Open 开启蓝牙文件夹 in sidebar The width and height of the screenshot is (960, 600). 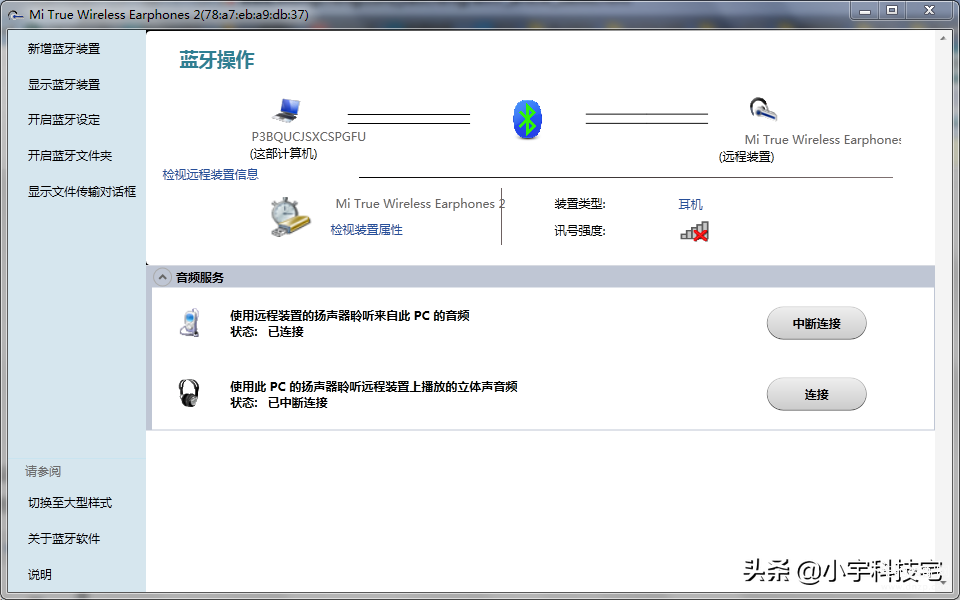pos(70,156)
